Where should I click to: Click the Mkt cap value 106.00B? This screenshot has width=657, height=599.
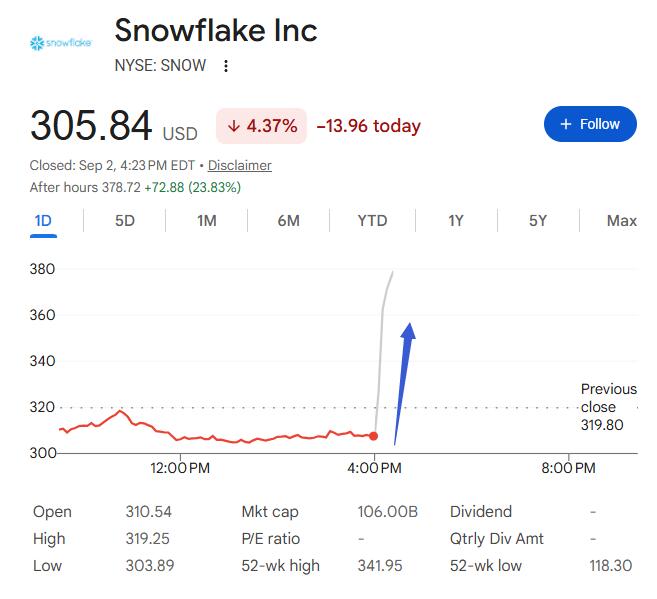point(388,511)
